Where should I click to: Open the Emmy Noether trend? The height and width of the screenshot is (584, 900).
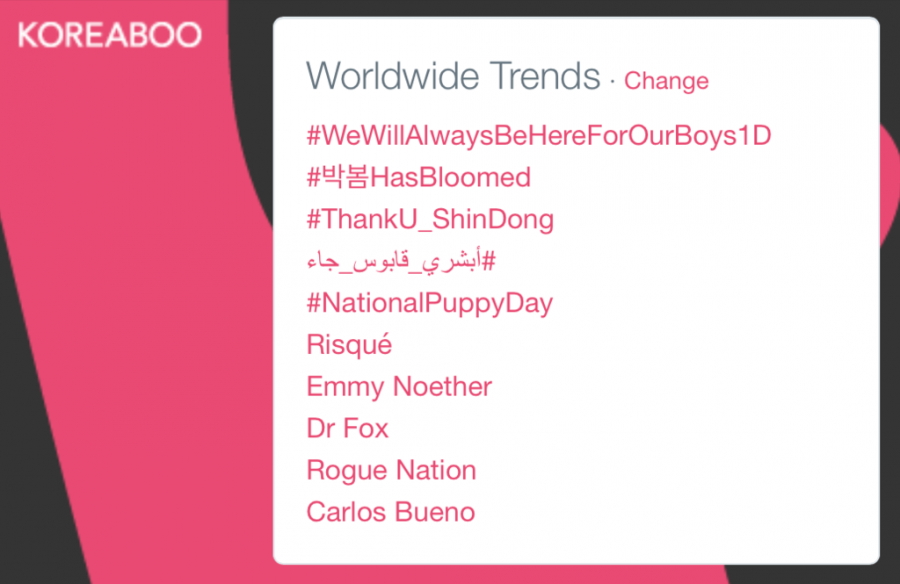point(399,386)
